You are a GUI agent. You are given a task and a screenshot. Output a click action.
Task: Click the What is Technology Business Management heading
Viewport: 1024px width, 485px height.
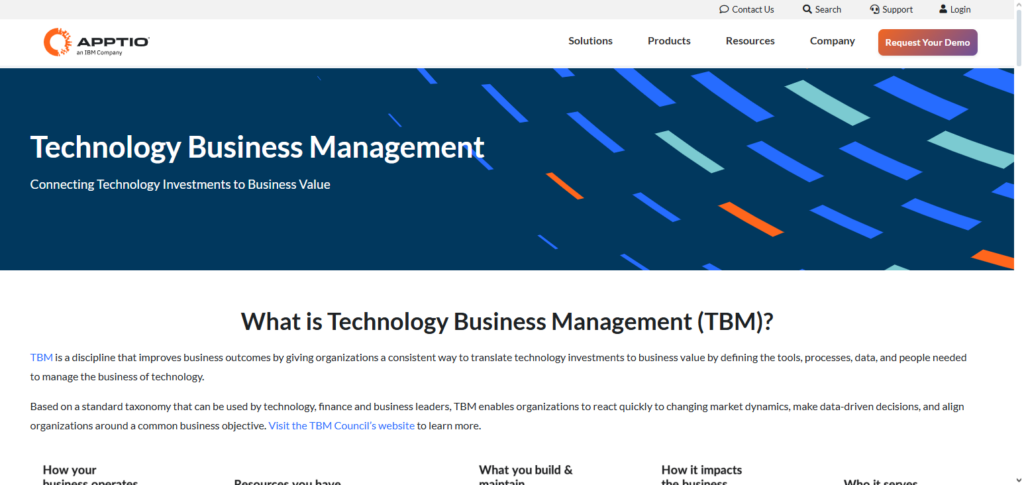coord(507,321)
